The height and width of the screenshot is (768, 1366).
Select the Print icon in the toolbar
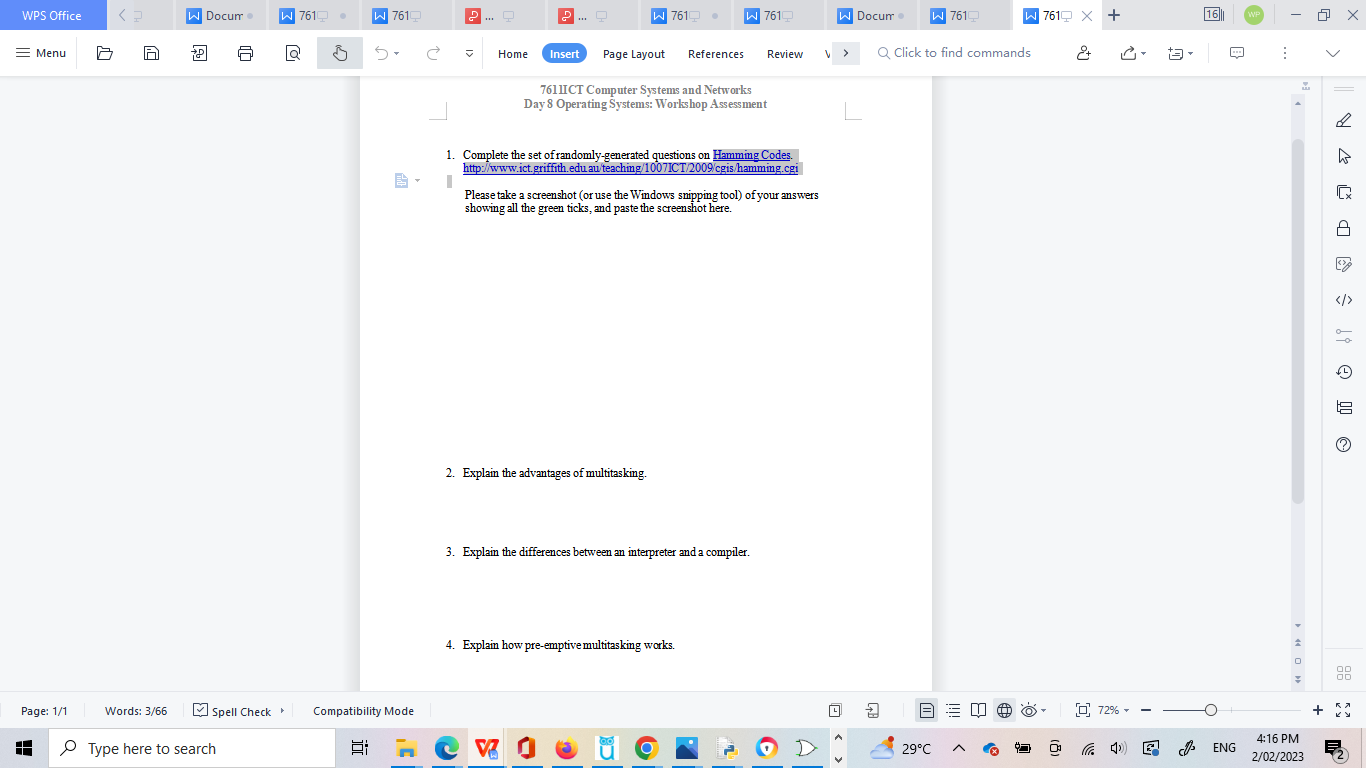tap(245, 52)
